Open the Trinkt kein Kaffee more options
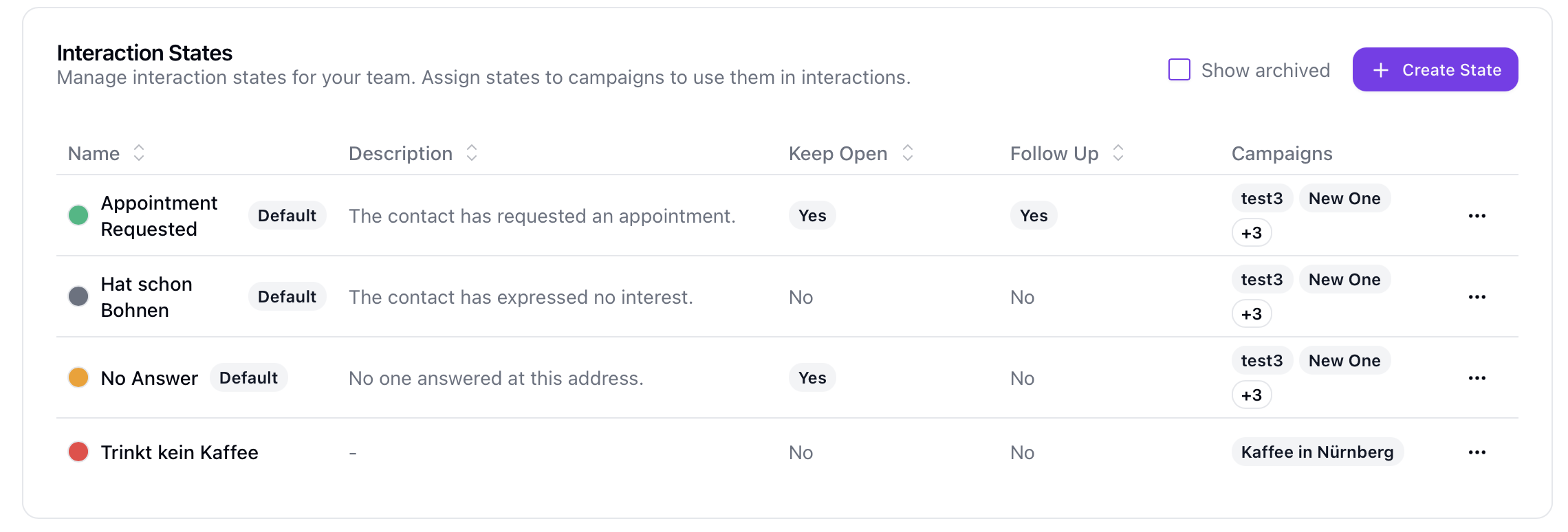This screenshot has height=532, width=1568. click(1477, 452)
